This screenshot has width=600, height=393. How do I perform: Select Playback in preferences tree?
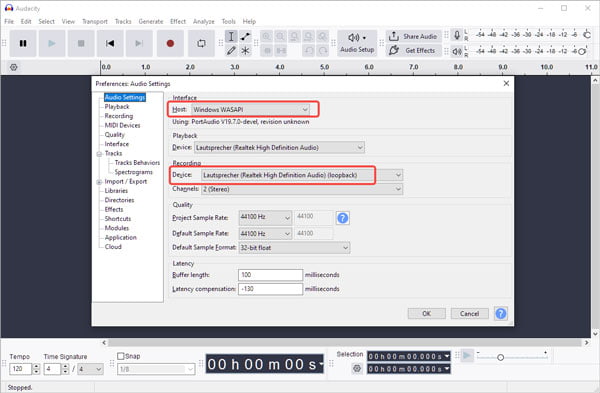[x=117, y=106]
